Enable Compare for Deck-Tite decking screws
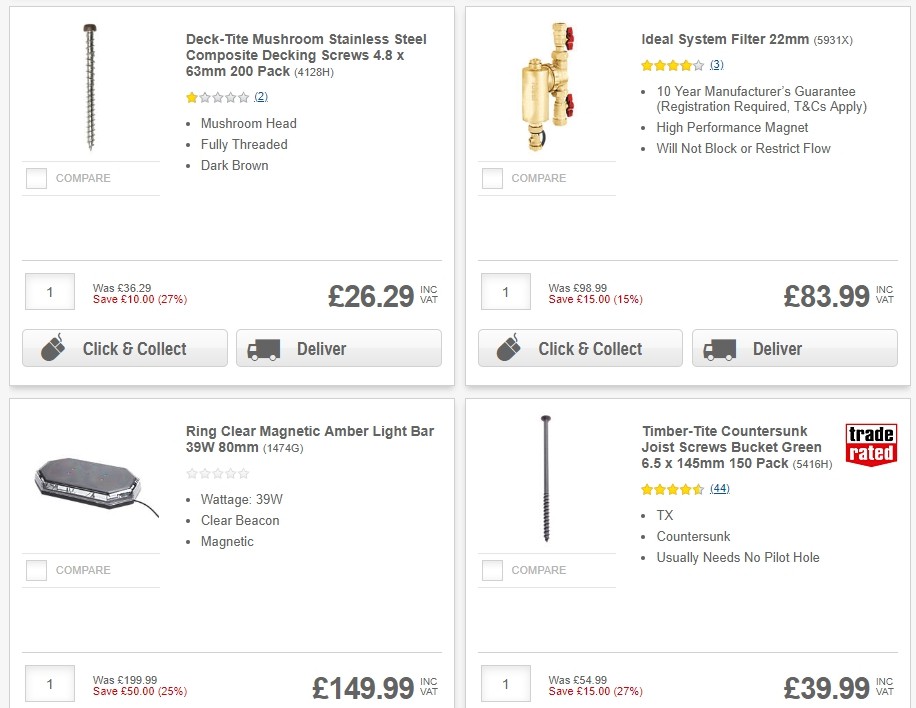This screenshot has width=916, height=708. pos(36,178)
